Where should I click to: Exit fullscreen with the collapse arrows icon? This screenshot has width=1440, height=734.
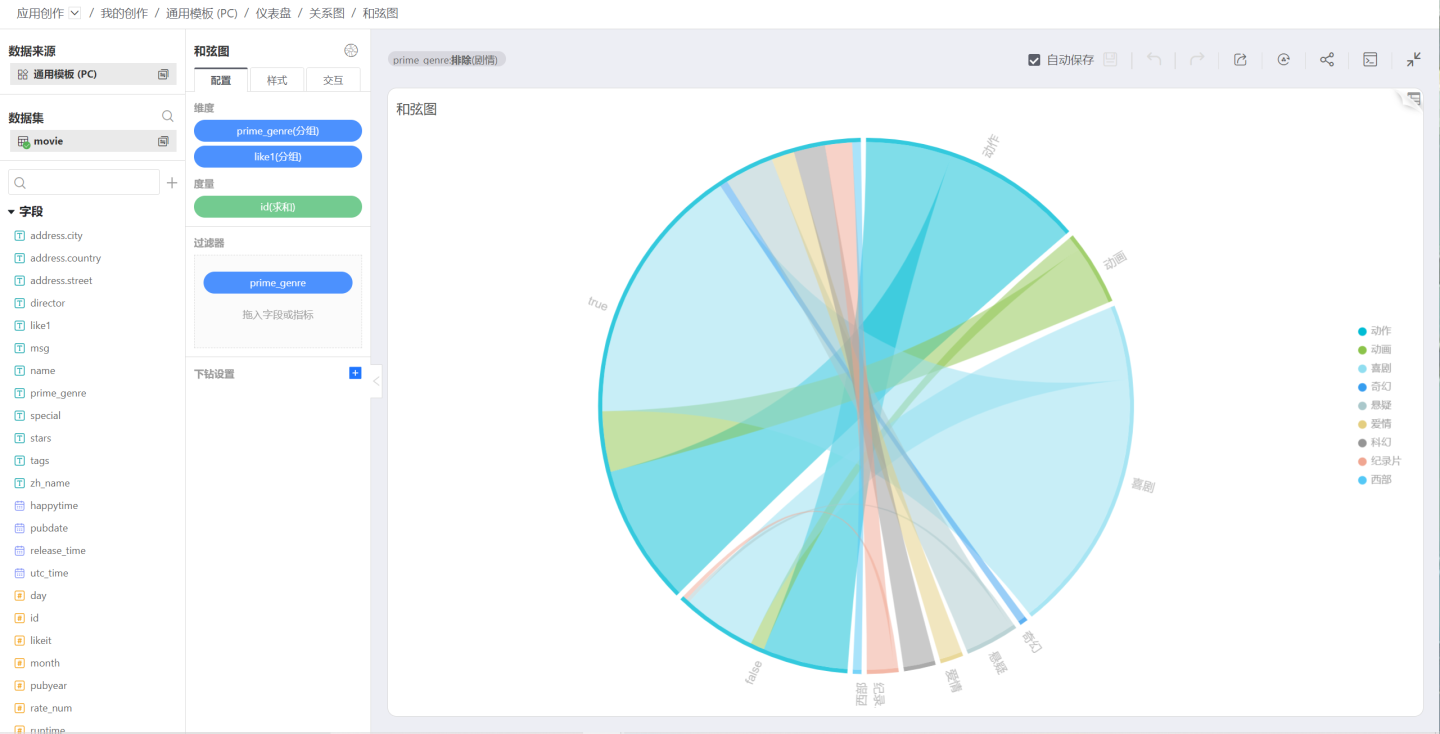pos(1413,60)
